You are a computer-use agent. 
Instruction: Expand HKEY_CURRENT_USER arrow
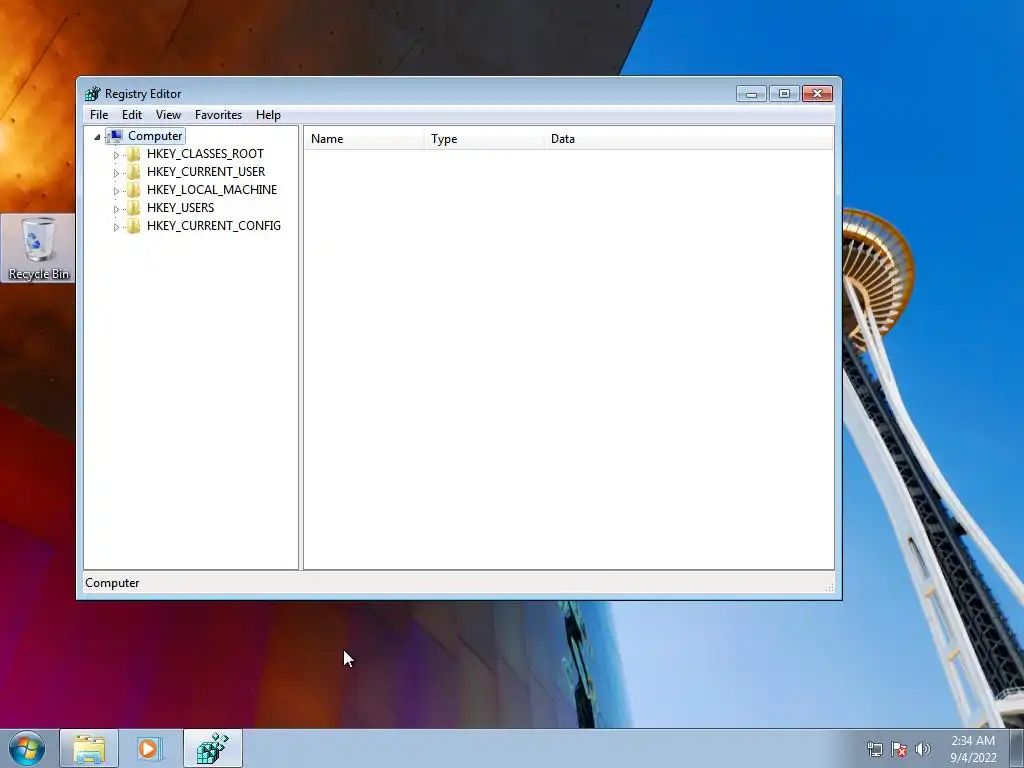point(116,173)
